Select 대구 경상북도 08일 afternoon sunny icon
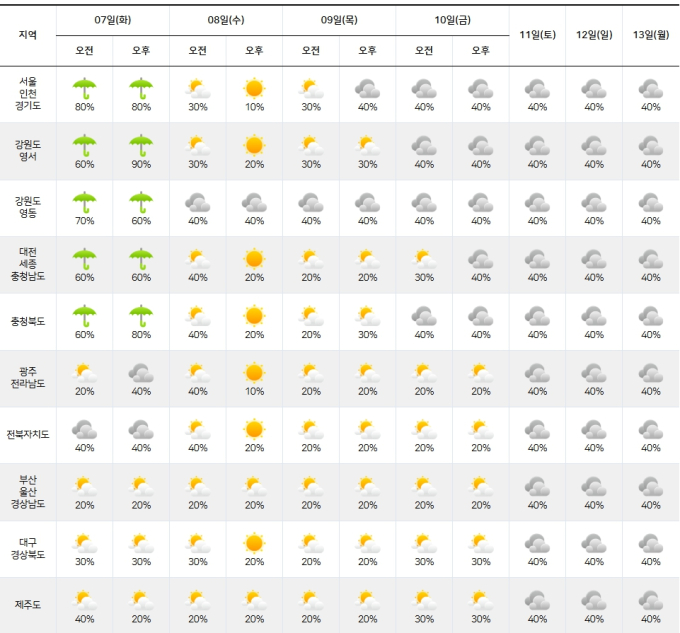Screen dimensions: 680x633 tap(254, 543)
